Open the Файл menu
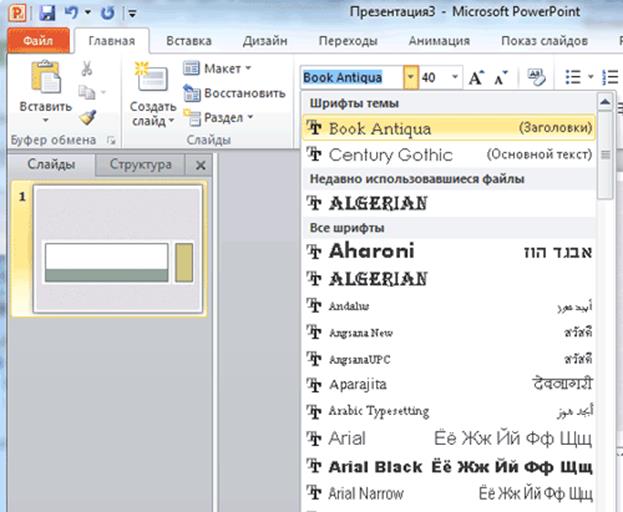The width and height of the screenshot is (623, 512). pyautogui.click(x=38, y=41)
